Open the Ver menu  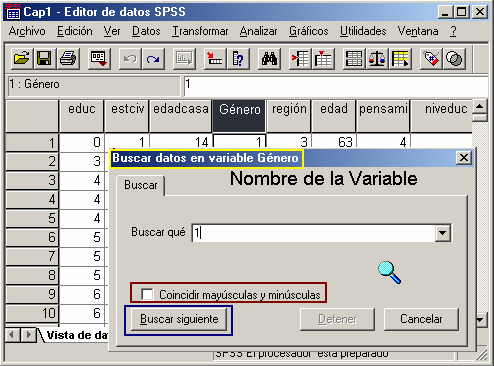coord(112,31)
